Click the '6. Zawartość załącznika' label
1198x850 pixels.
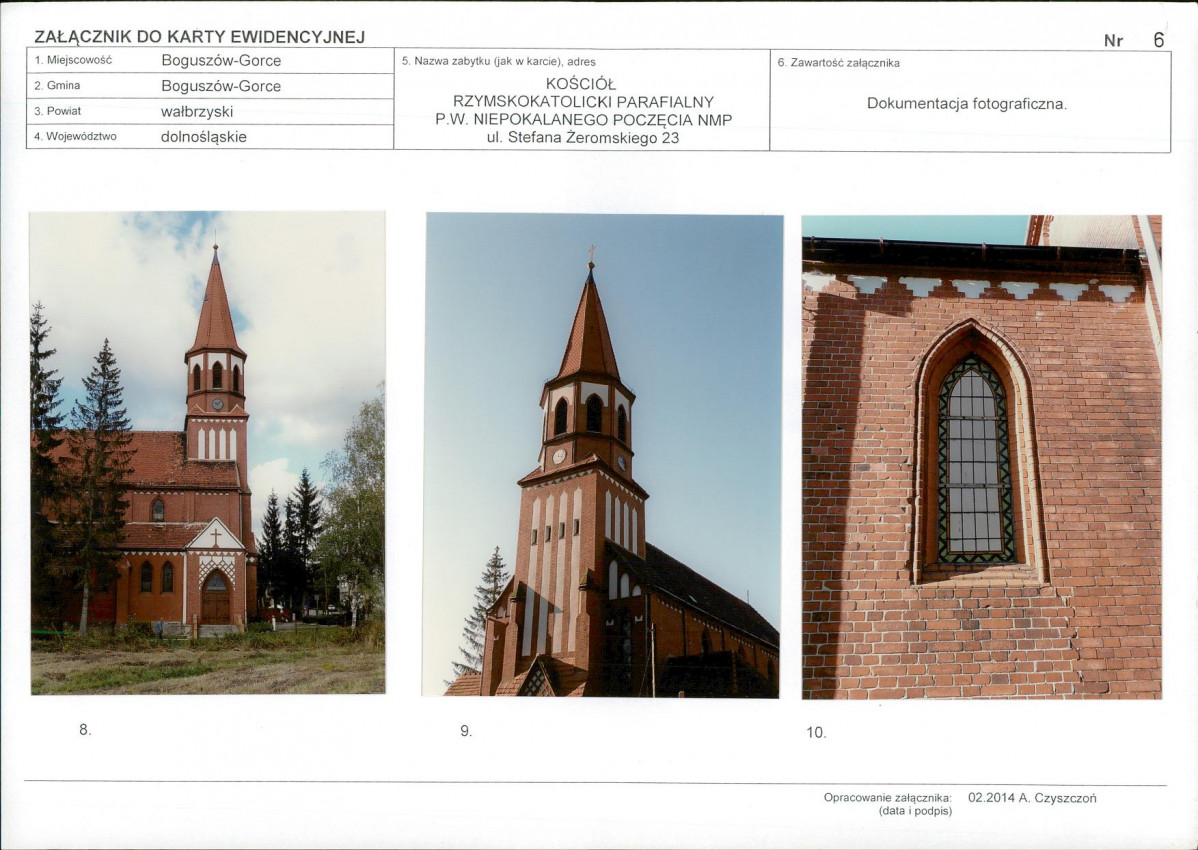pyautogui.click(x=838, y=63)
